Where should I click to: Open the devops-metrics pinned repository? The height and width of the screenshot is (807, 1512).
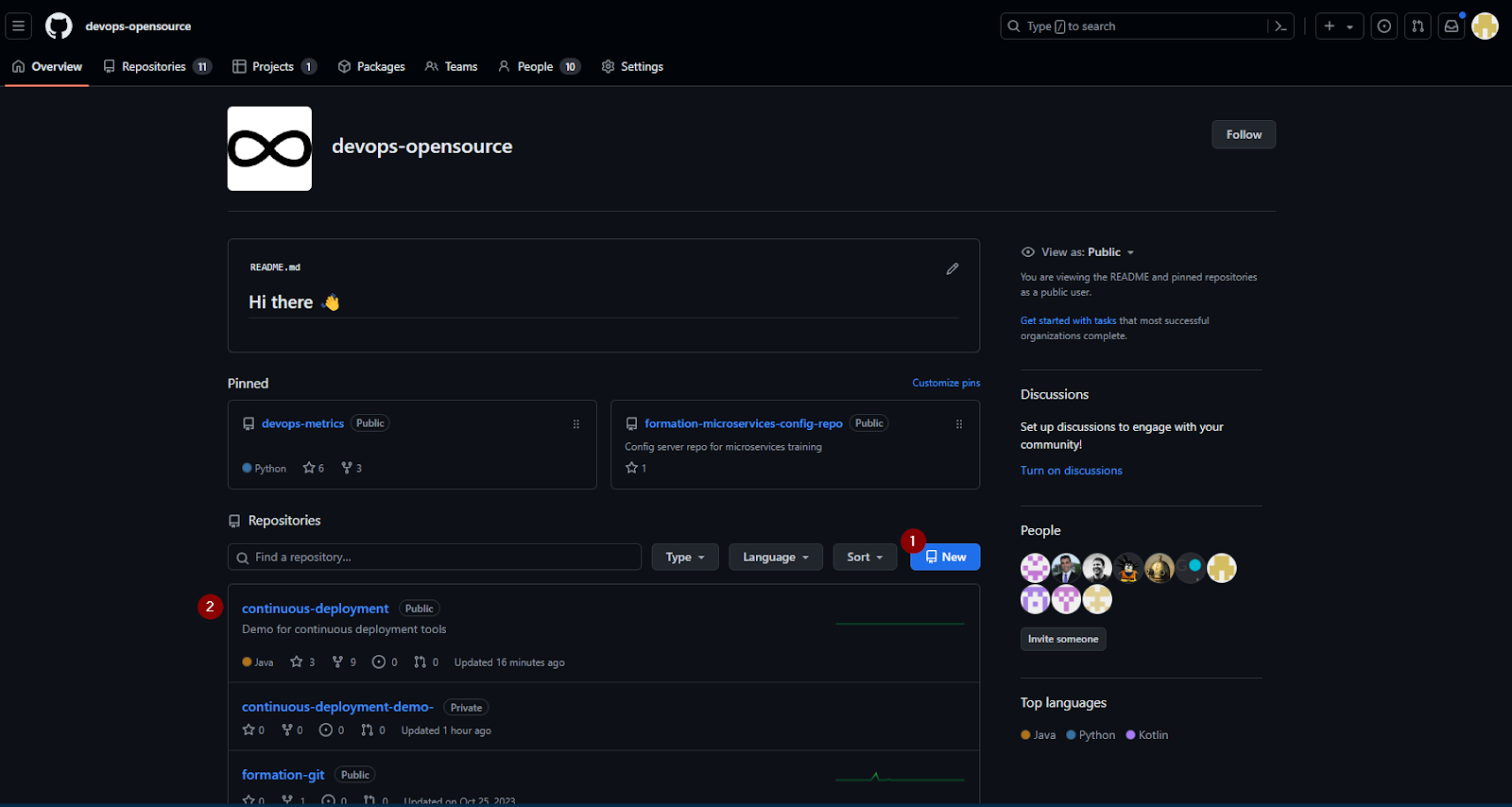point(302,423)
